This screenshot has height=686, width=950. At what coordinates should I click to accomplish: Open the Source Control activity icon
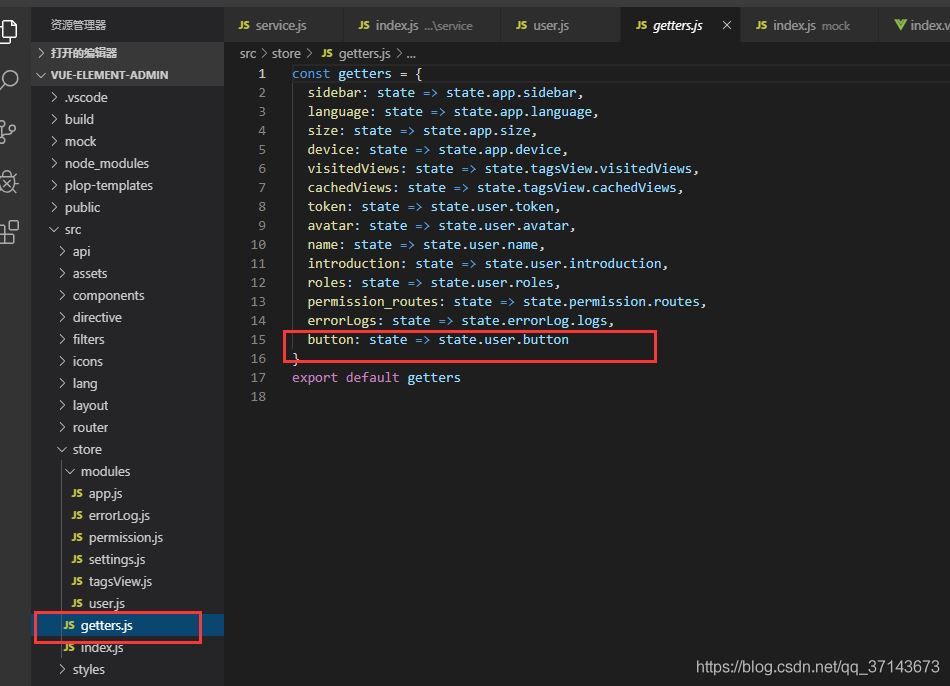(9, 131)
